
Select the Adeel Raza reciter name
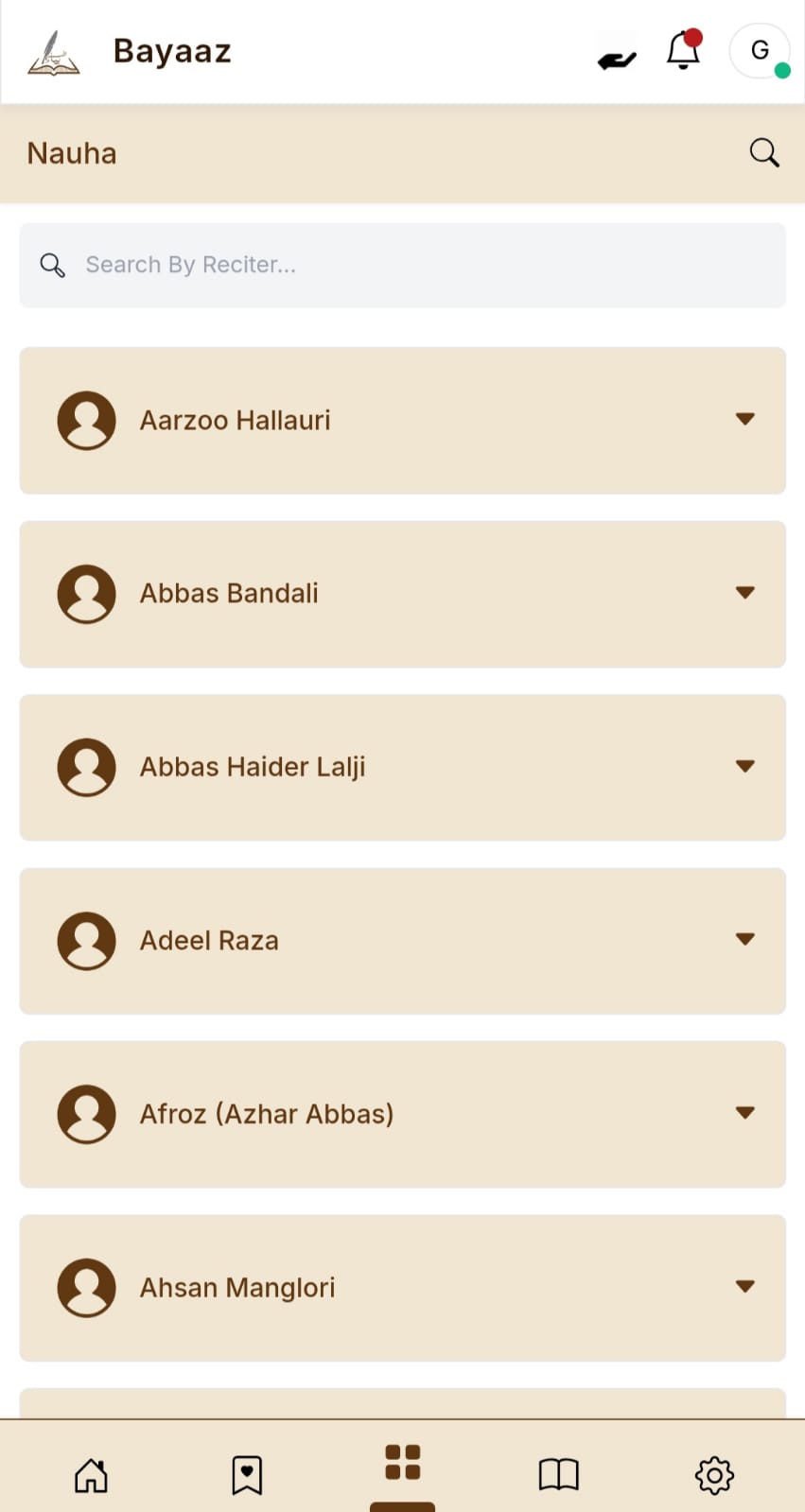point(209,941)
